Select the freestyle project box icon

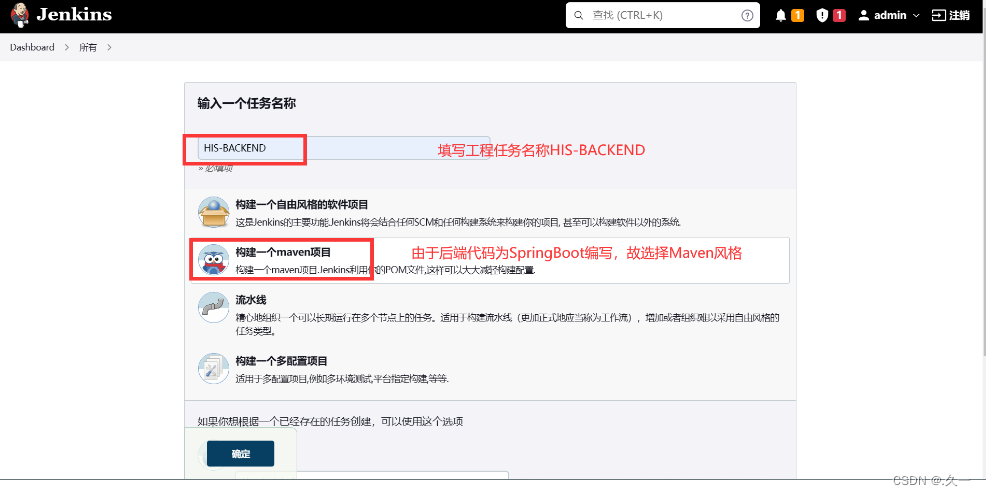[214, 212]
